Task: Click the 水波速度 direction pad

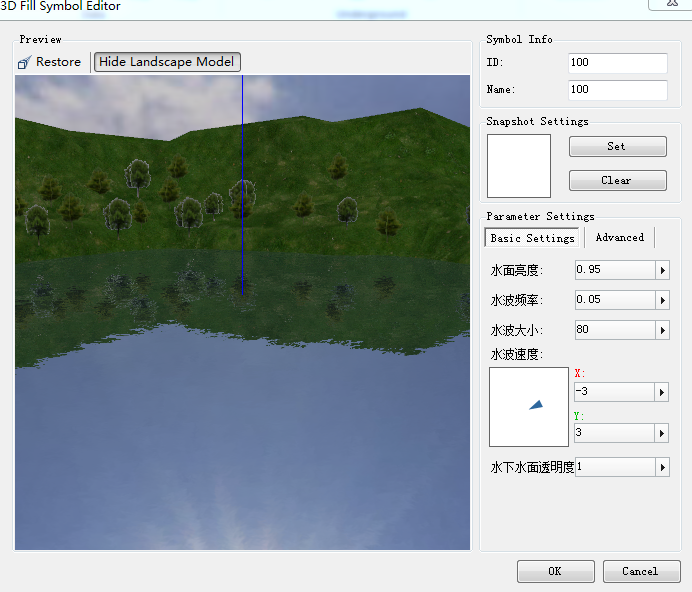Action: [528, 406]
